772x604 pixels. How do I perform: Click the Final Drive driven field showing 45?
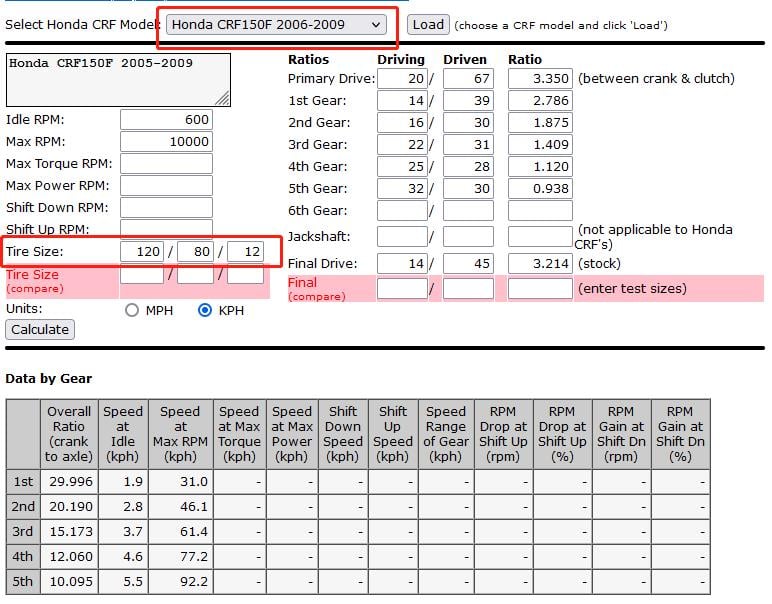click(x=468, y=263)
